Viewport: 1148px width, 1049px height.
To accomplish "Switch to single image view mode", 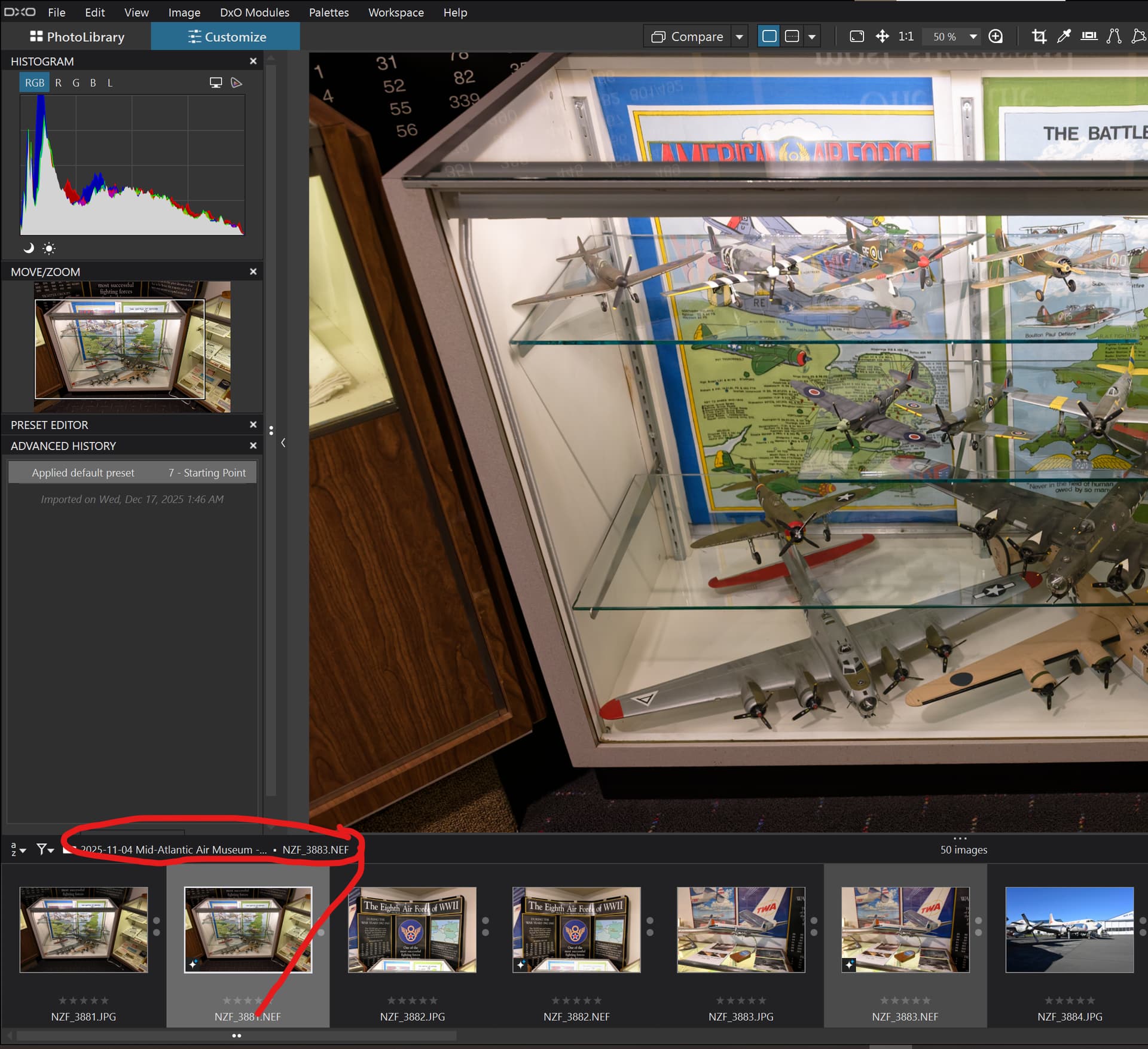I will 770,36.
